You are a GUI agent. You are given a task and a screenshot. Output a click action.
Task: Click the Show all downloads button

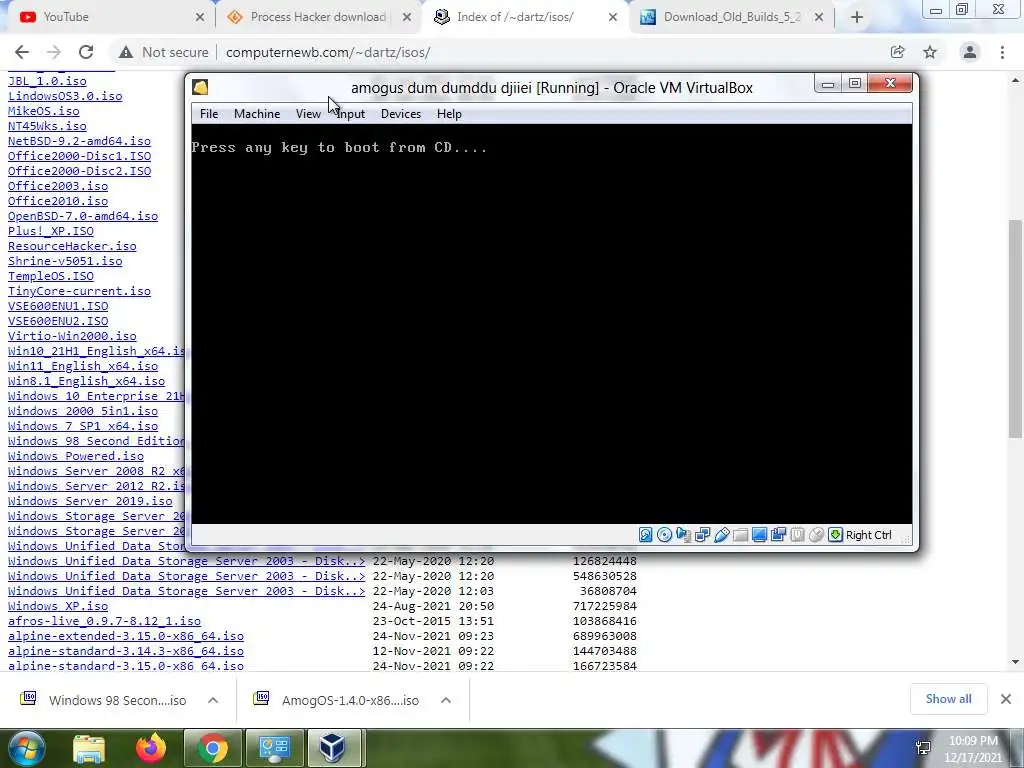[x=948, y=699]
